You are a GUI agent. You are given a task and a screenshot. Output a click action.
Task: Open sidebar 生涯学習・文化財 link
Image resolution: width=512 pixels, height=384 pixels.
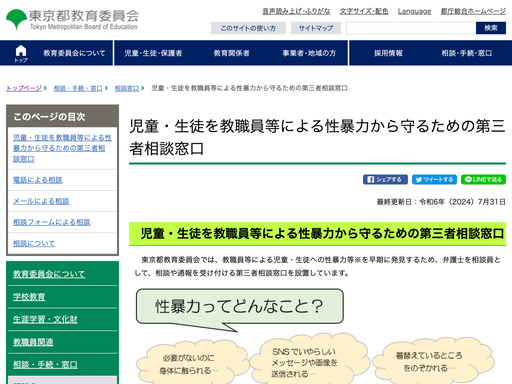point(45,319)
